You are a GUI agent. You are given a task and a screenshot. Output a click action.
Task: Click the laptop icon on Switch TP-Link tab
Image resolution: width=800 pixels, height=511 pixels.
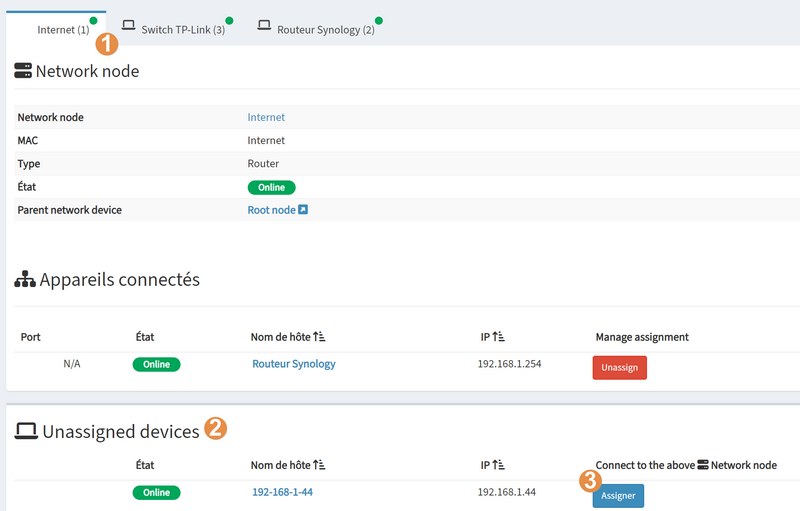(x=129, y=25)
